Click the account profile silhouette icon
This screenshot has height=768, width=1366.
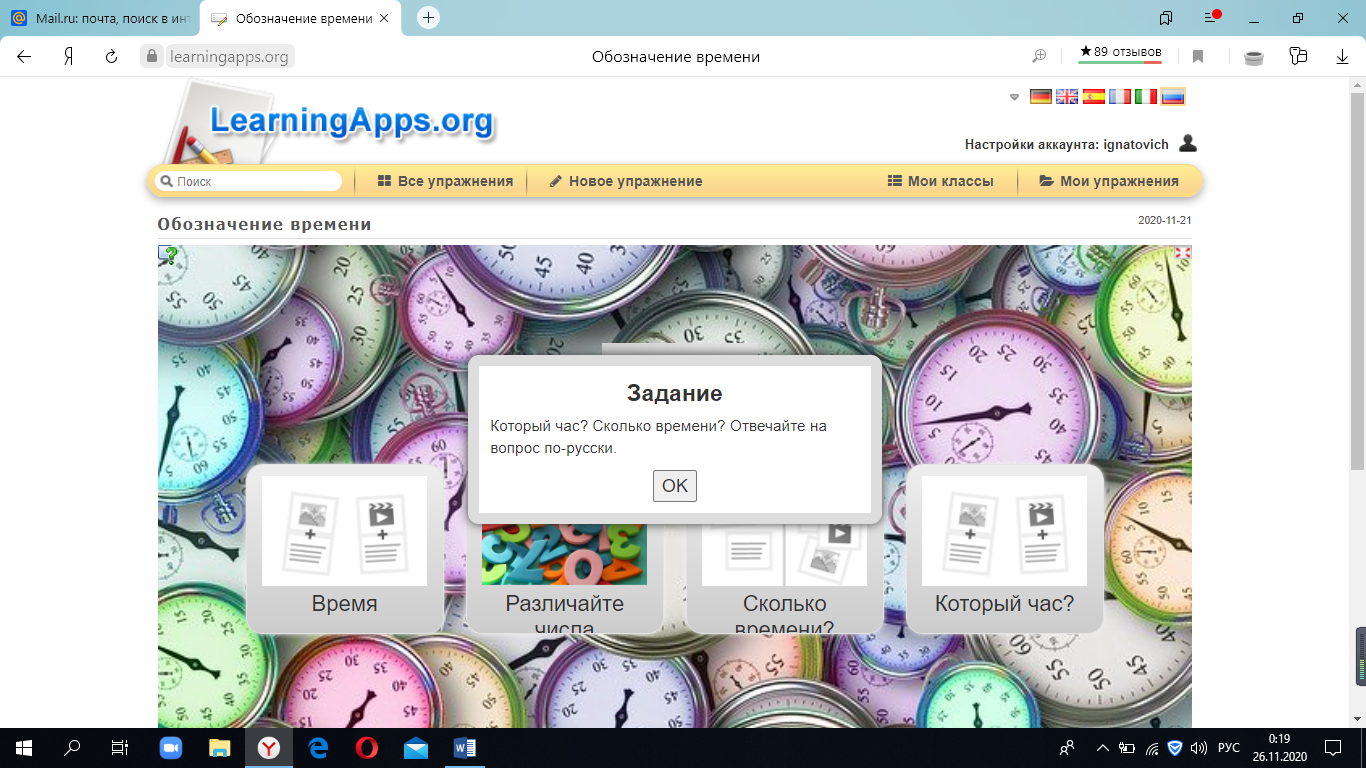[1187, 144]
